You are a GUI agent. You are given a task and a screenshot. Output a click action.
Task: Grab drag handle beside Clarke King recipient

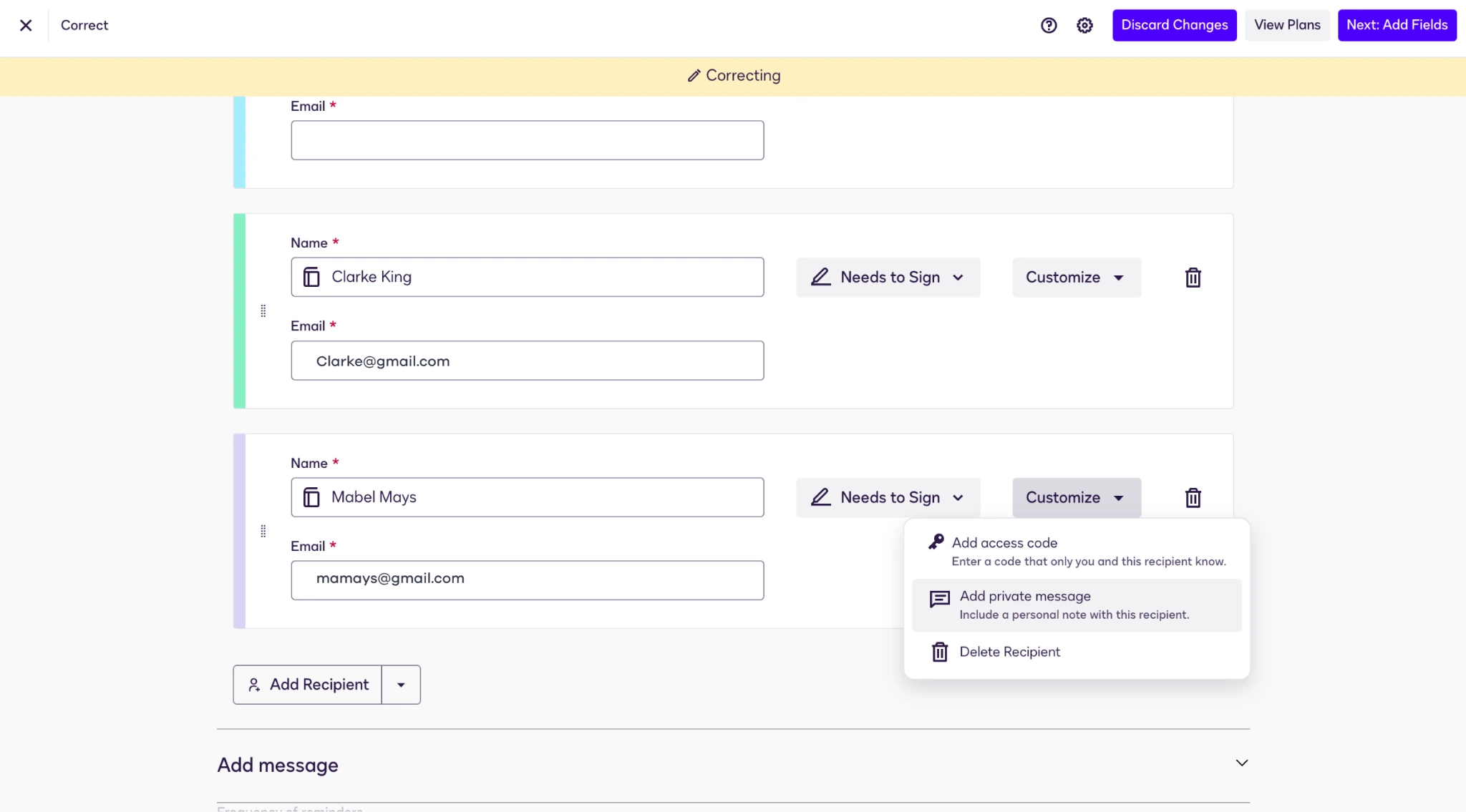pyautogui.click(x=263, y=310)
